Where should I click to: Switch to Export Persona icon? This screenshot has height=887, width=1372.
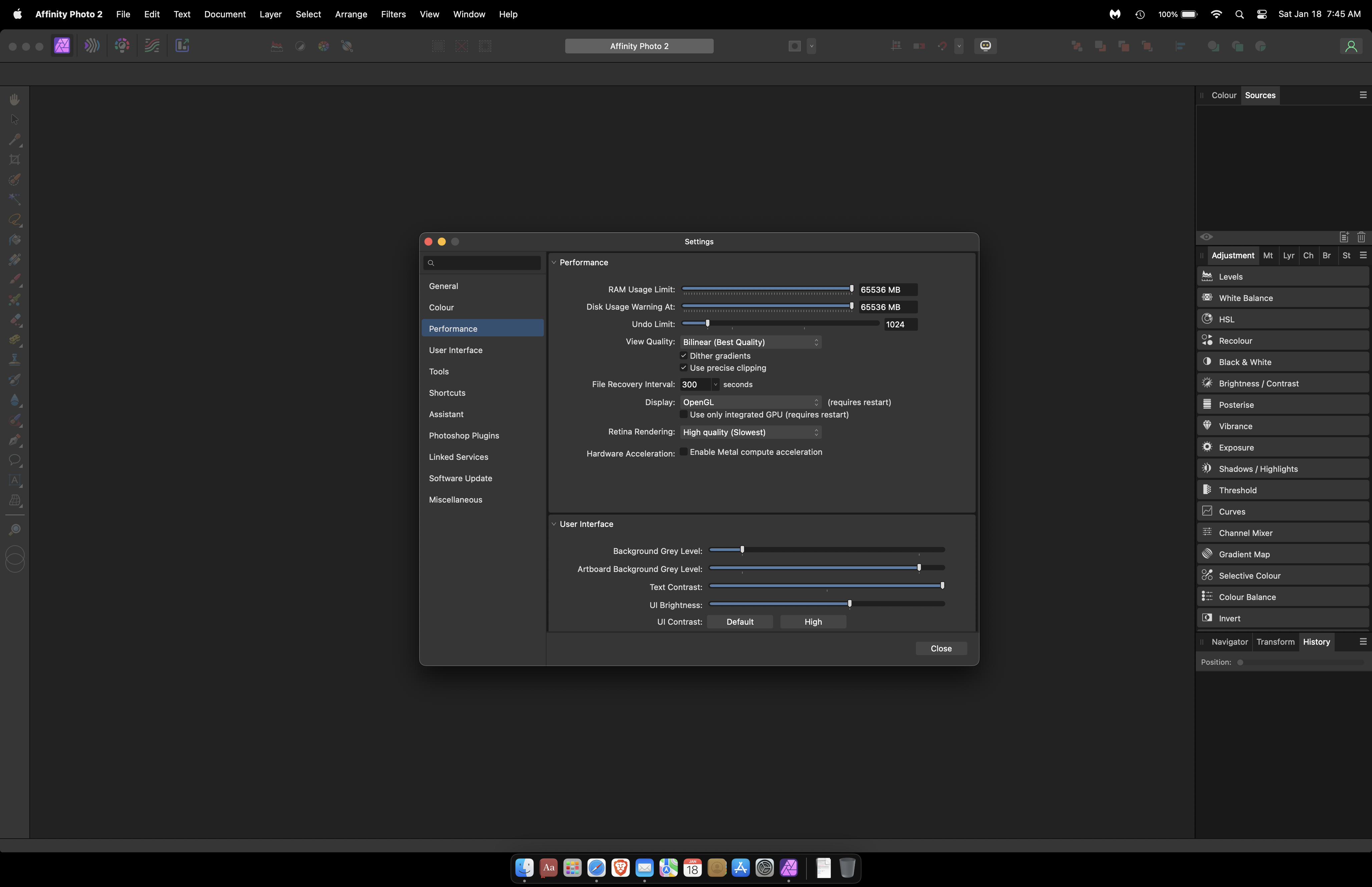[x=182, y=45]
